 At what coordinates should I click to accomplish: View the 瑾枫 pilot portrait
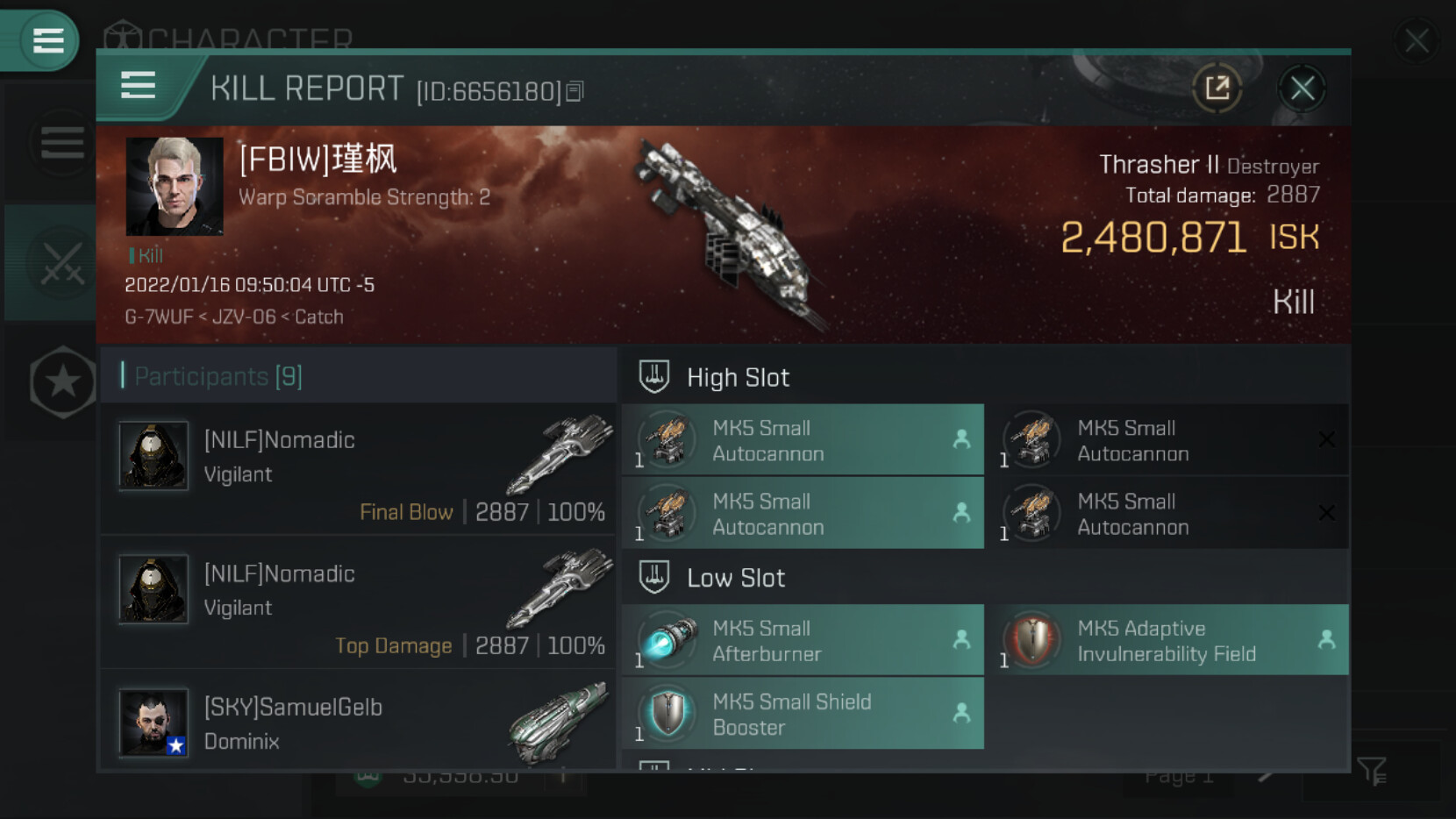[175, 186]
